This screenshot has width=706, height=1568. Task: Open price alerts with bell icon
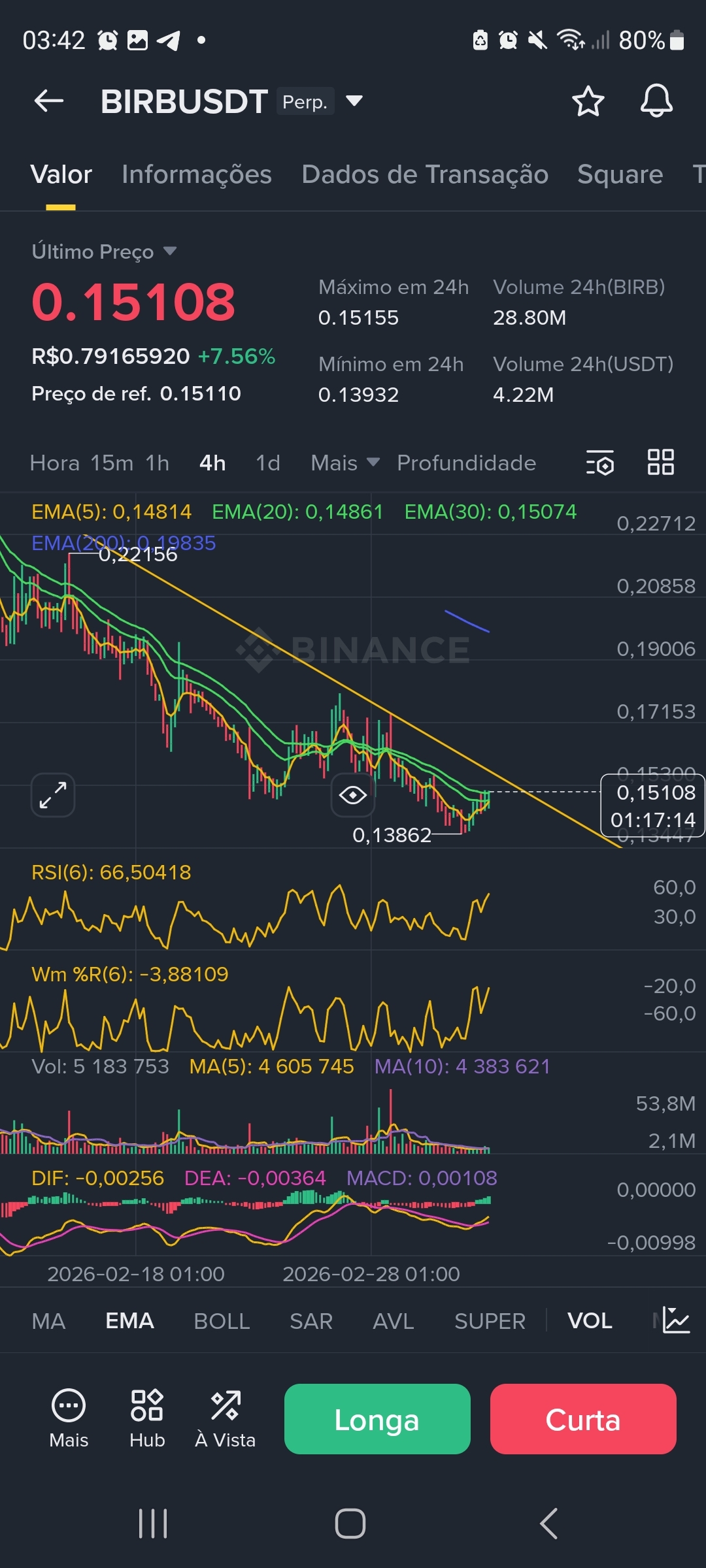click(x=656, y=101)
